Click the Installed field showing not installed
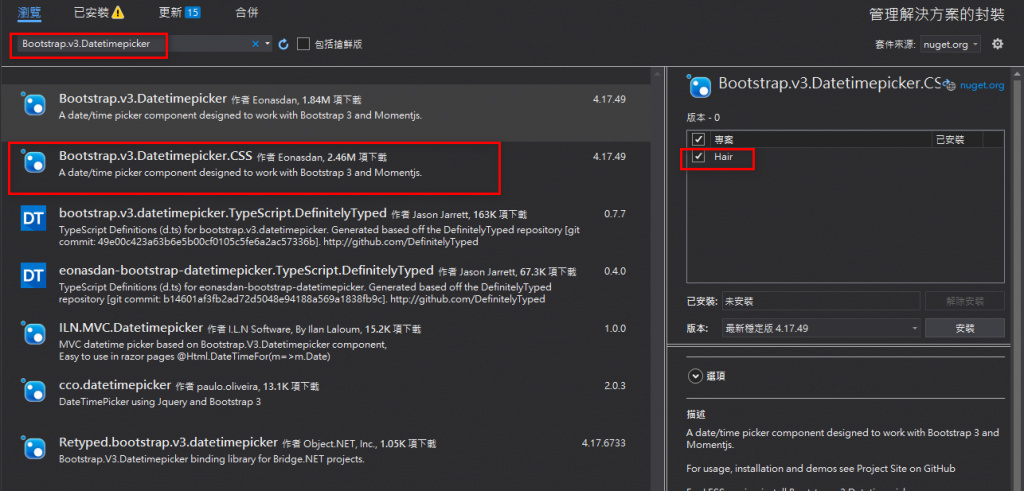The image size is (1024, 491). point(822,301)
